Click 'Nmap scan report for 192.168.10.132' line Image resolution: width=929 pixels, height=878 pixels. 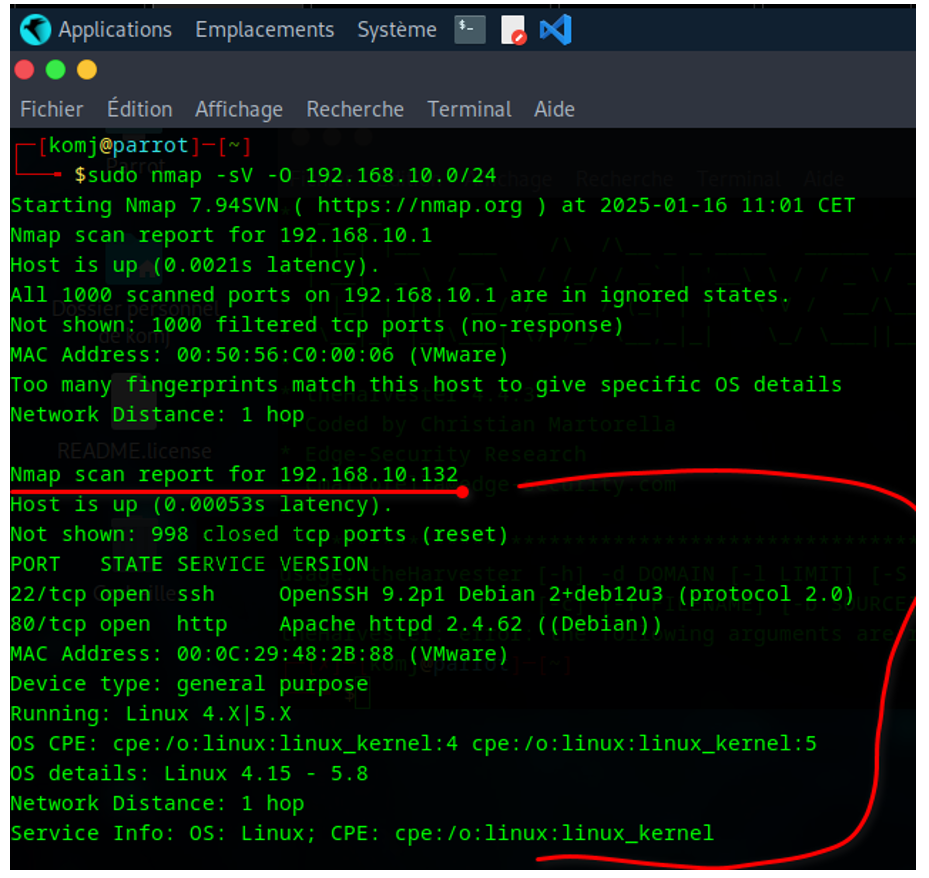(235, 474)
